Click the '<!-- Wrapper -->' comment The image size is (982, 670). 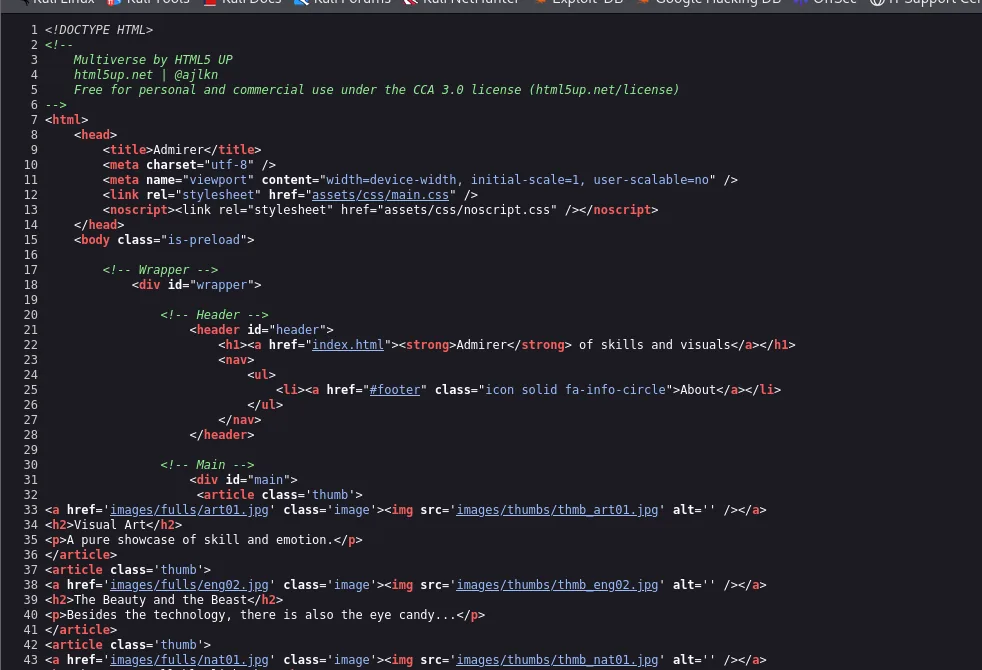click(x=160, y=270)
